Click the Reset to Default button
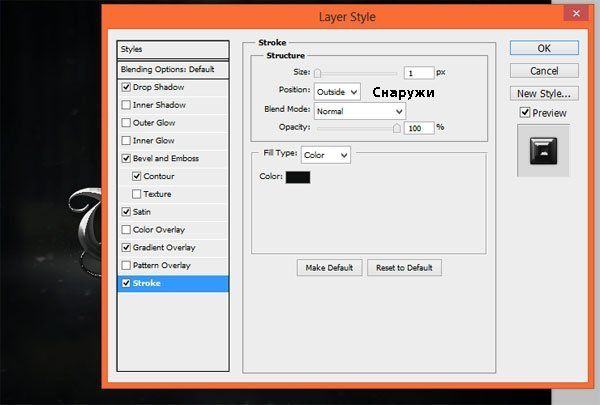This screenshot has height=405, width=600. pyautogui.click(x=404, y=268)
